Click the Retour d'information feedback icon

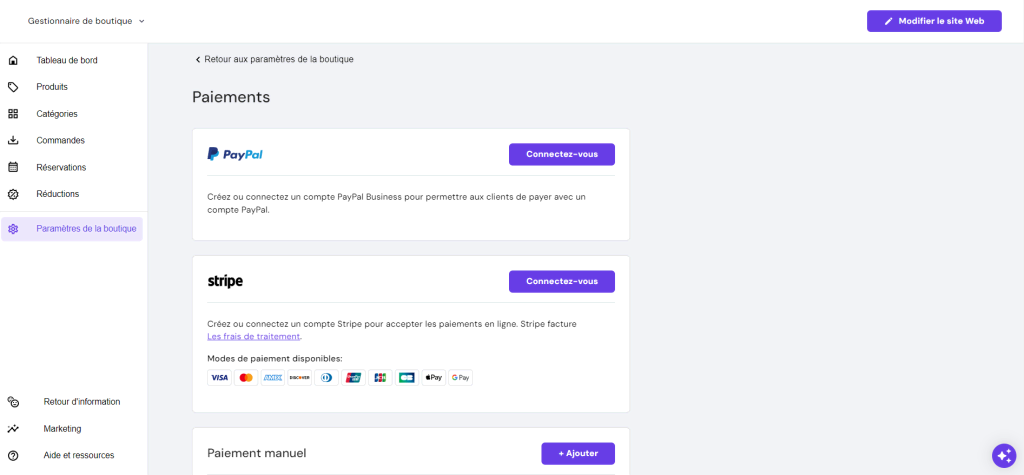click(x=13, y=402)
